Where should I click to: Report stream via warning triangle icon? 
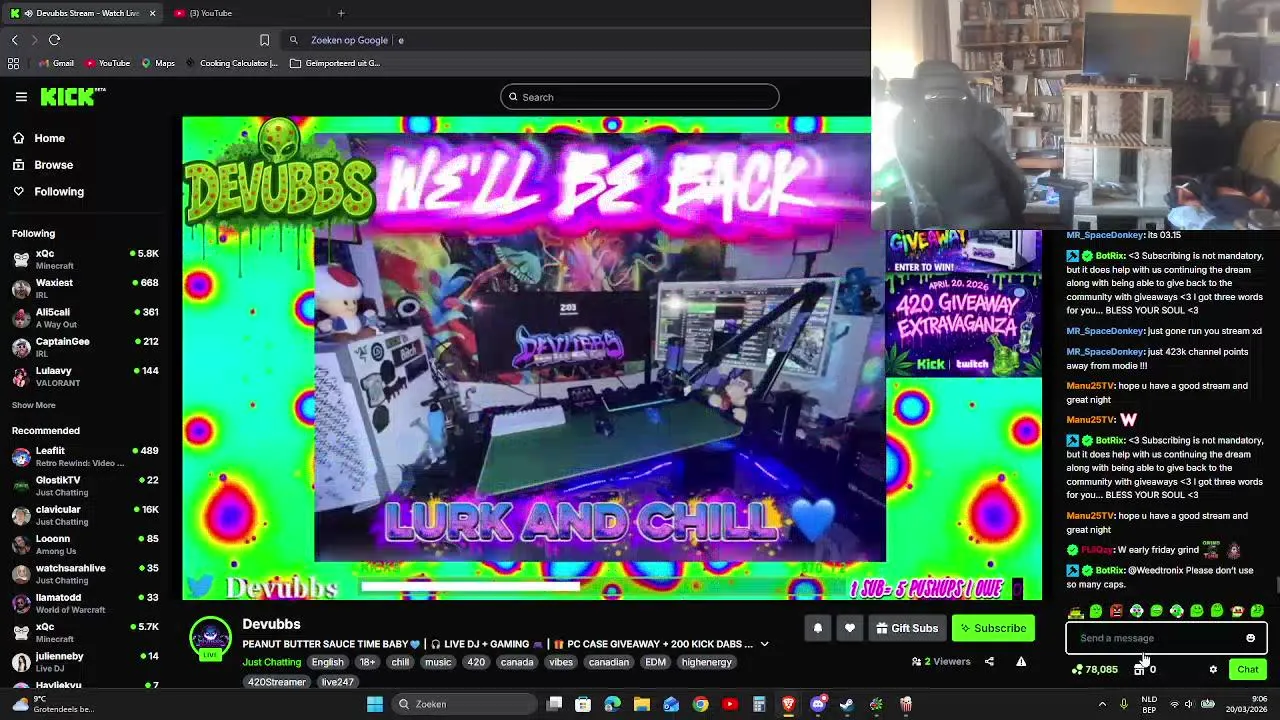point(1021,661)
